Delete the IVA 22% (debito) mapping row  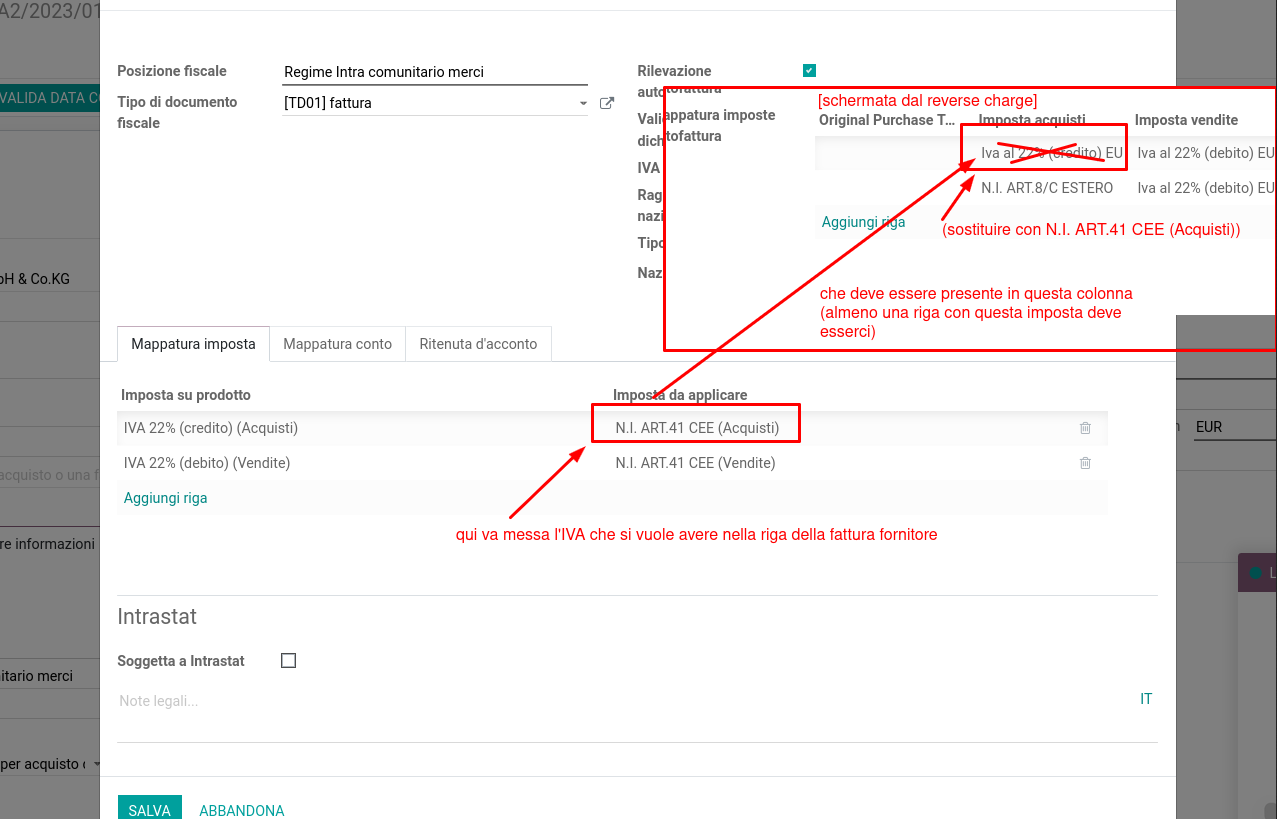pos(1085,463)
